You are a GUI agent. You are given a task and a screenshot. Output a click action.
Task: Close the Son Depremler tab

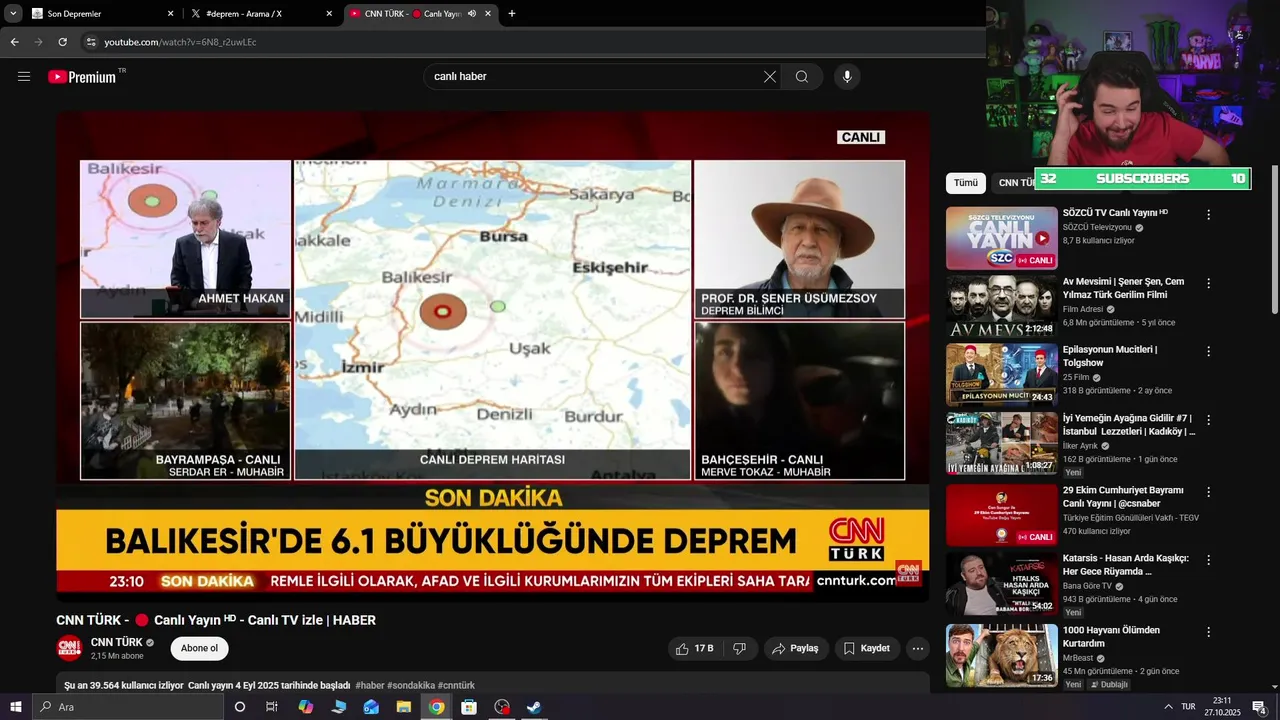170,14
